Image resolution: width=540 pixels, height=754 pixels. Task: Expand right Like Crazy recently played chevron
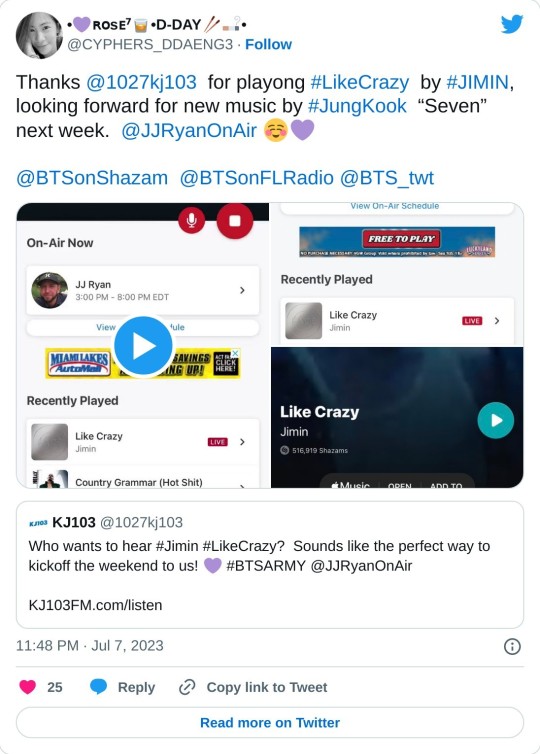pyautogui.click(x=497, y=320)
